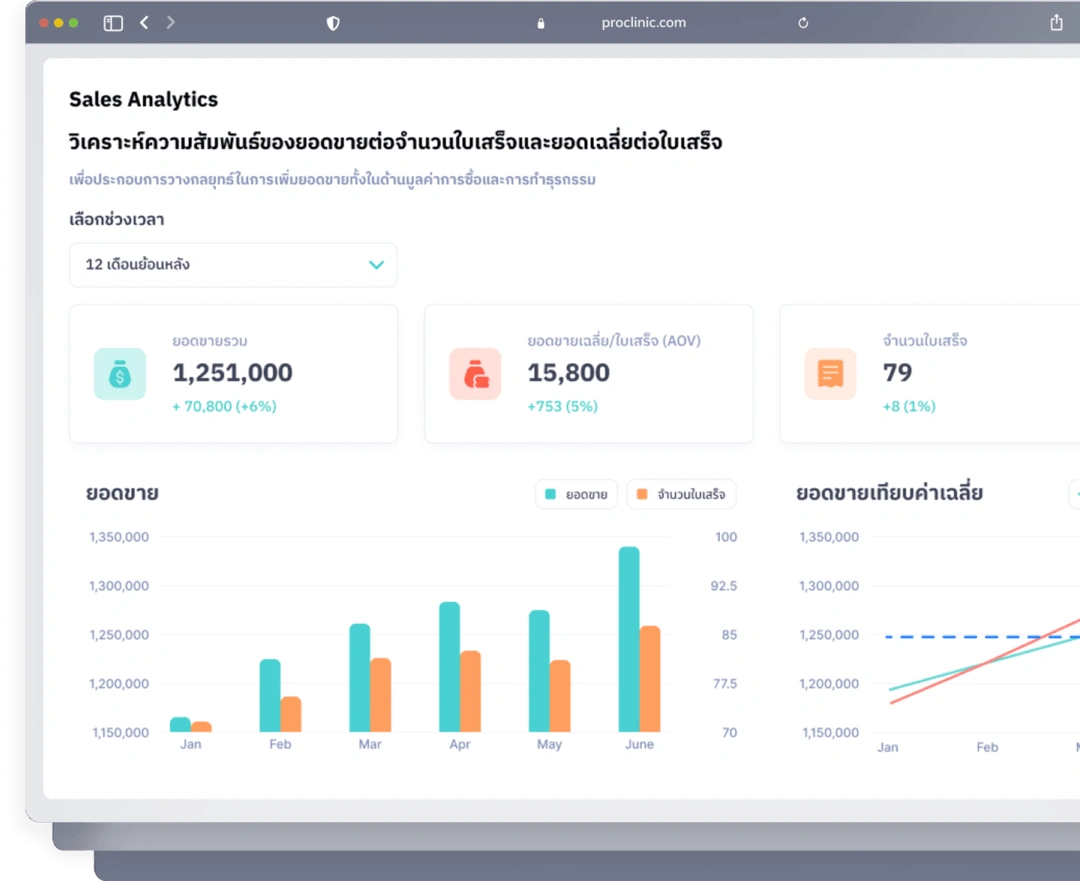Open the ยอดขายรวม 1,251,000 summary card
The width and height of the screenshot is (1080, 881).
(x=233, y=374)
